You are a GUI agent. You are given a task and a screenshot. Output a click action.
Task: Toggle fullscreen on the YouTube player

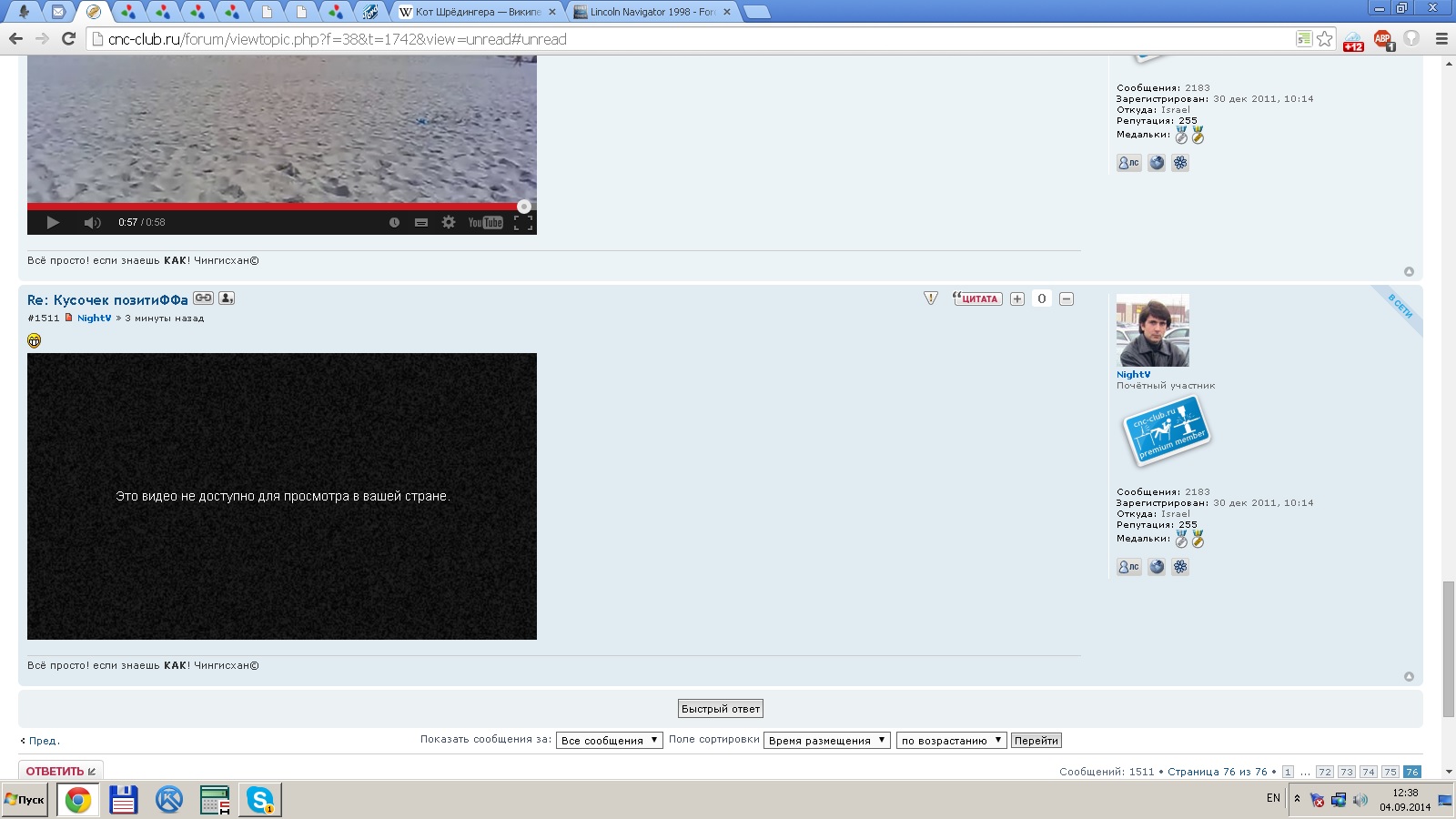tap(523, 223)
